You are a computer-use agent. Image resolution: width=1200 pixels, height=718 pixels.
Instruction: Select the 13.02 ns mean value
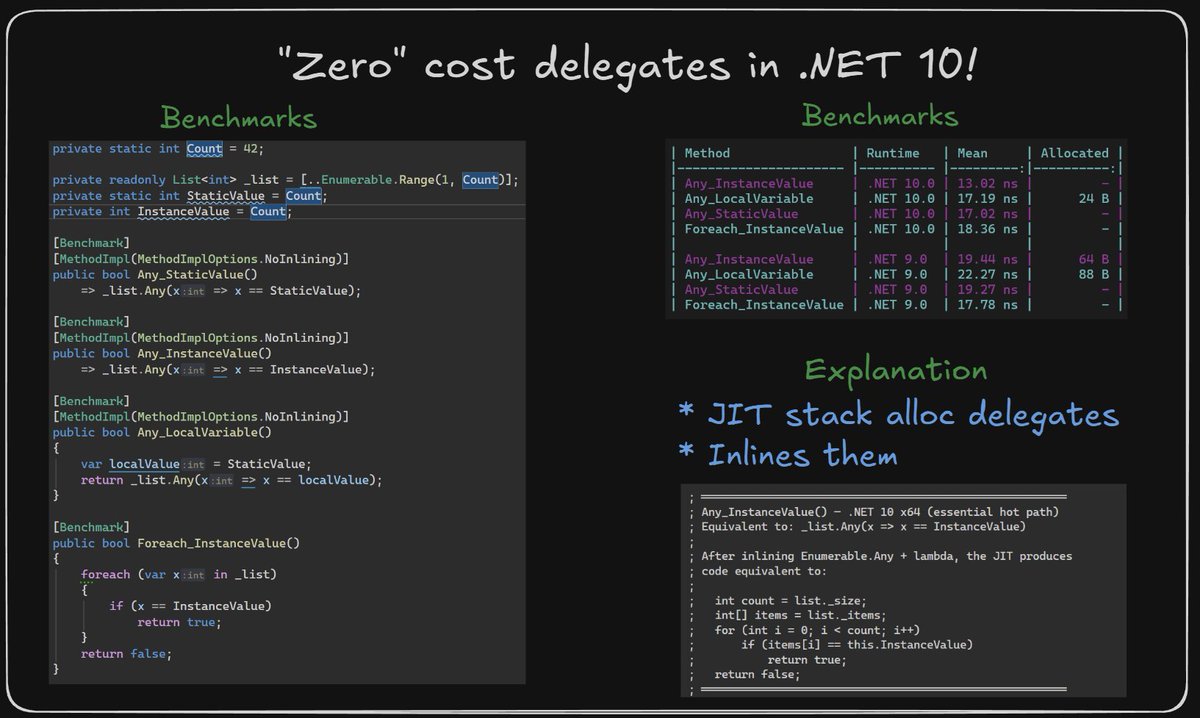(x=987, y=184)
